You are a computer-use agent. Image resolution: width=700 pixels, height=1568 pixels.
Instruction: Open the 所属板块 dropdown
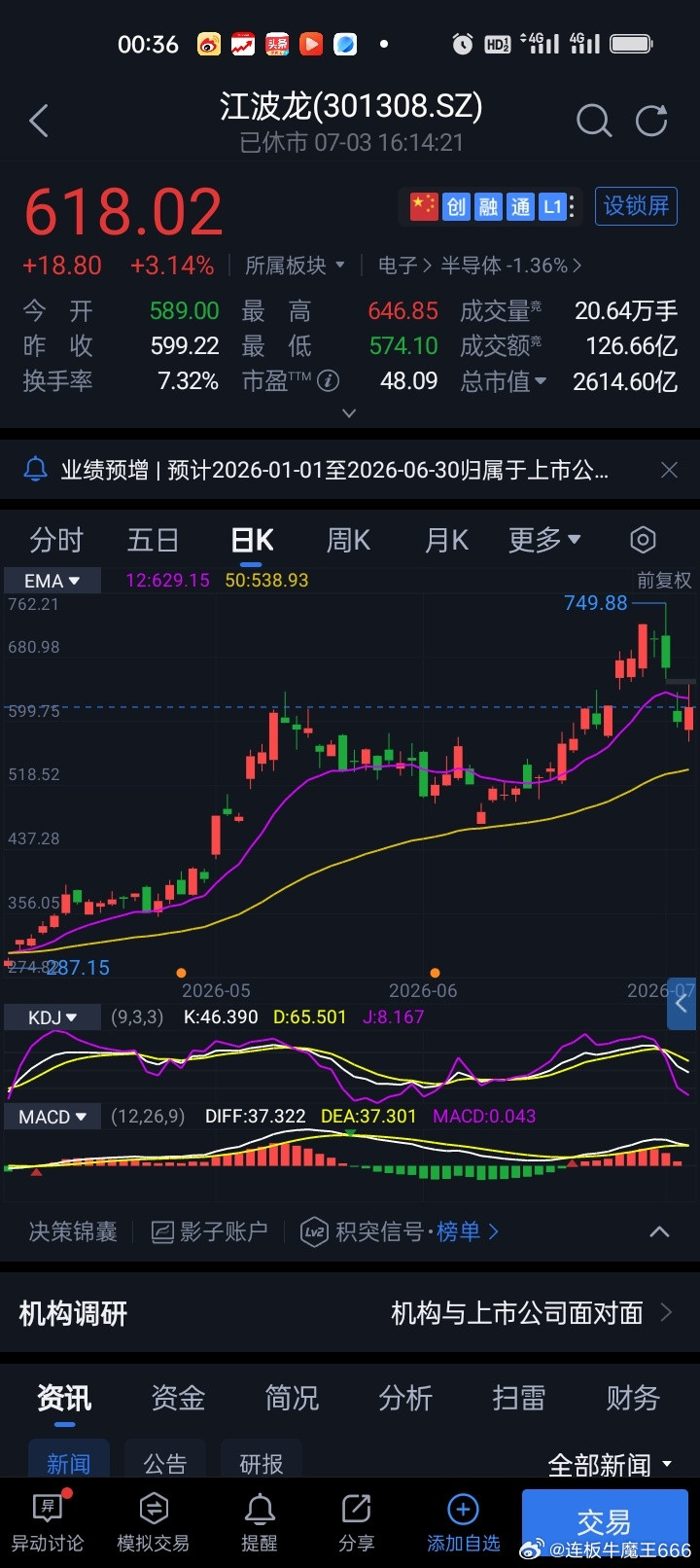295,266
